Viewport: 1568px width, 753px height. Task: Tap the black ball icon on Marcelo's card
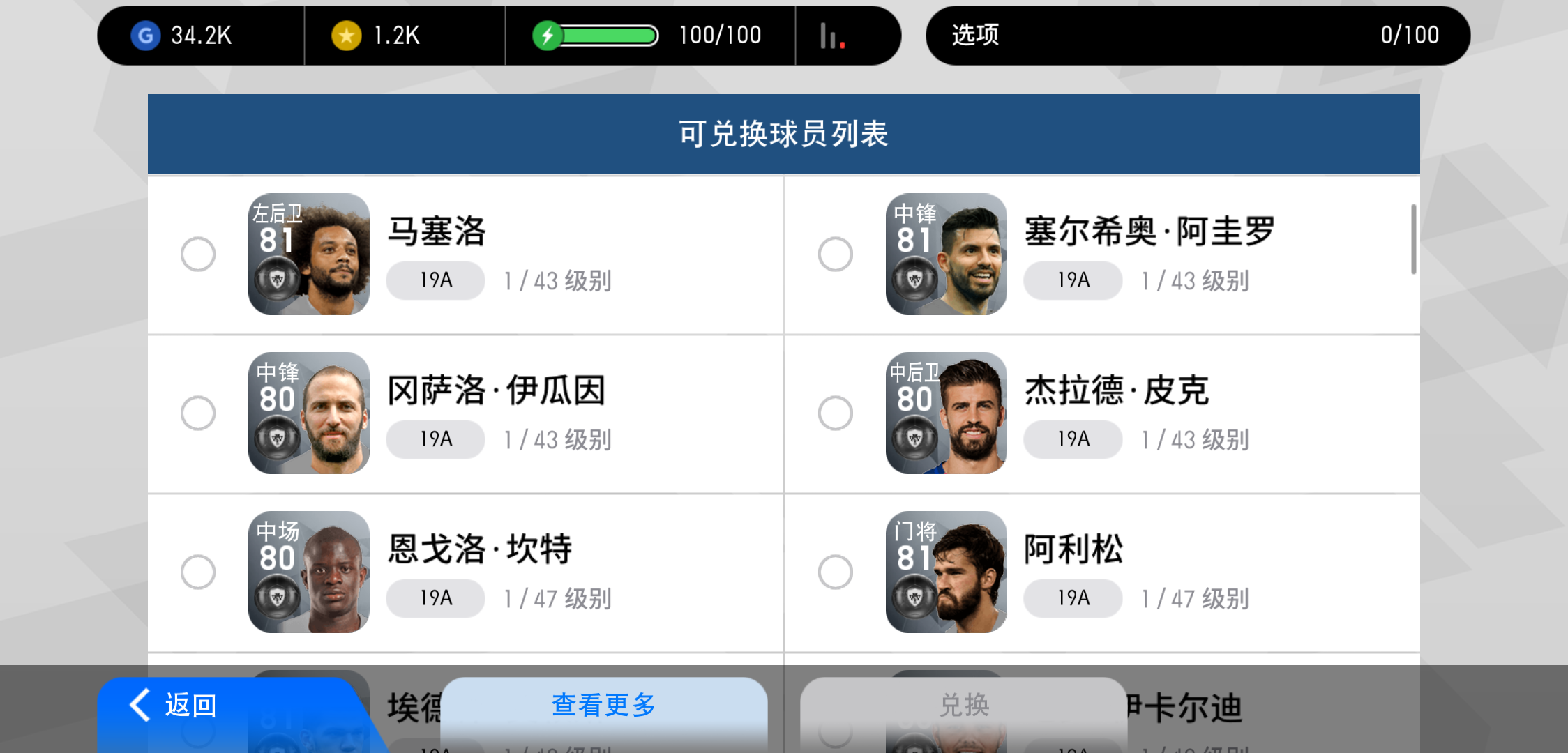277,280
